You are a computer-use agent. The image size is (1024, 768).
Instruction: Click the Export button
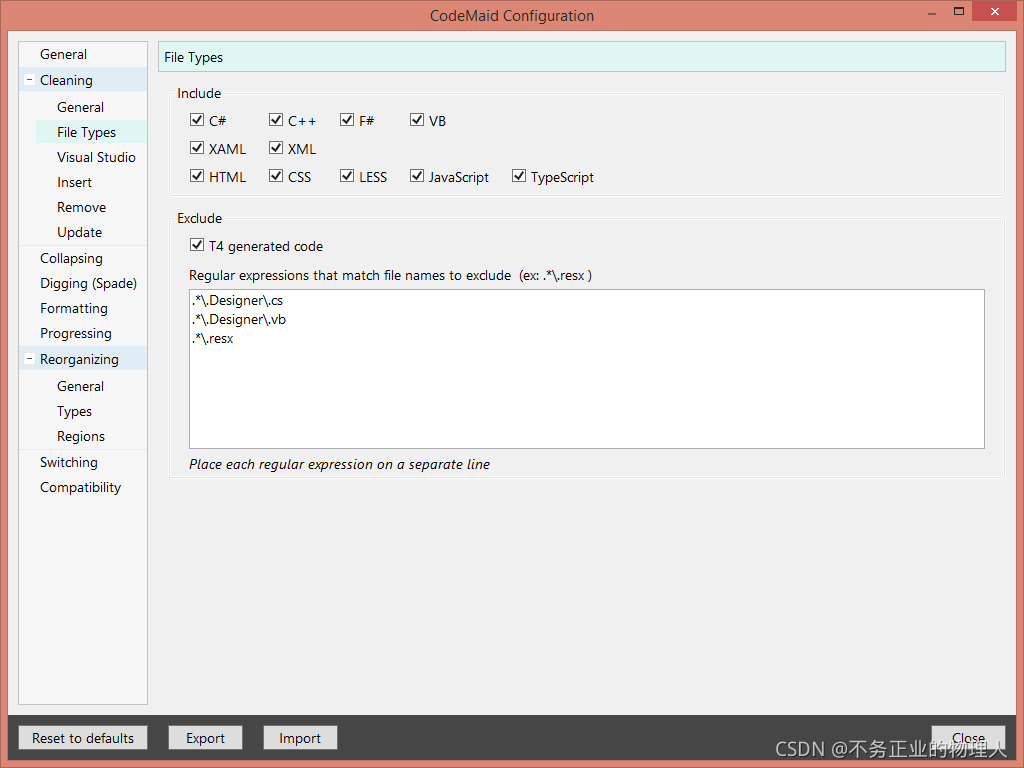click(x=205, y=738)
